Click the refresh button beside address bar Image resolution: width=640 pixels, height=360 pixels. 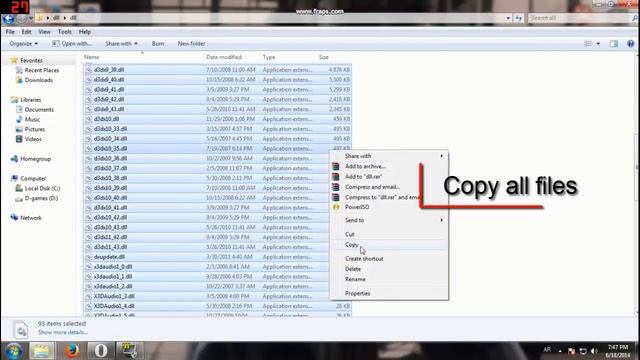point(518,18)
